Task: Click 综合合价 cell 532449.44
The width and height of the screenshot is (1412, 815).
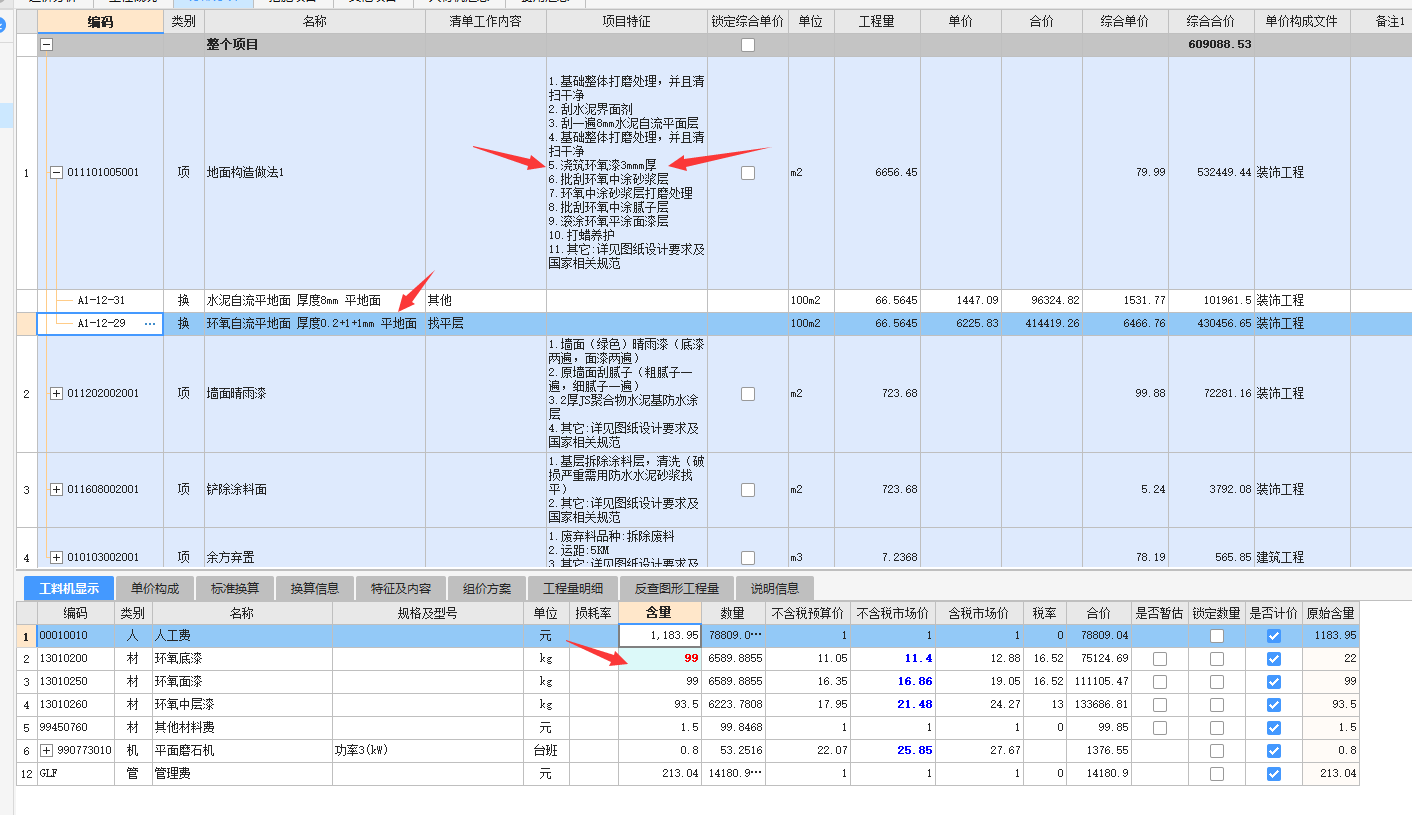Action: pos(1211,173)
